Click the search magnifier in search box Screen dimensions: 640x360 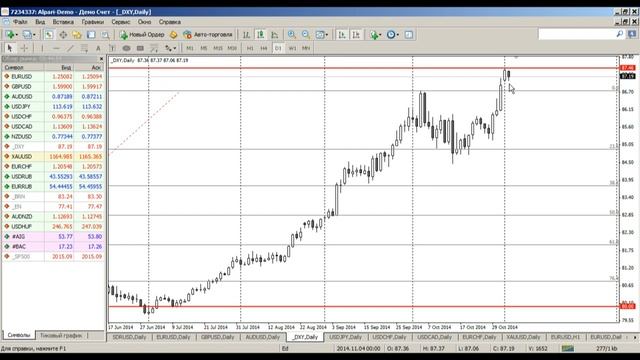click(x=620, y=34)
